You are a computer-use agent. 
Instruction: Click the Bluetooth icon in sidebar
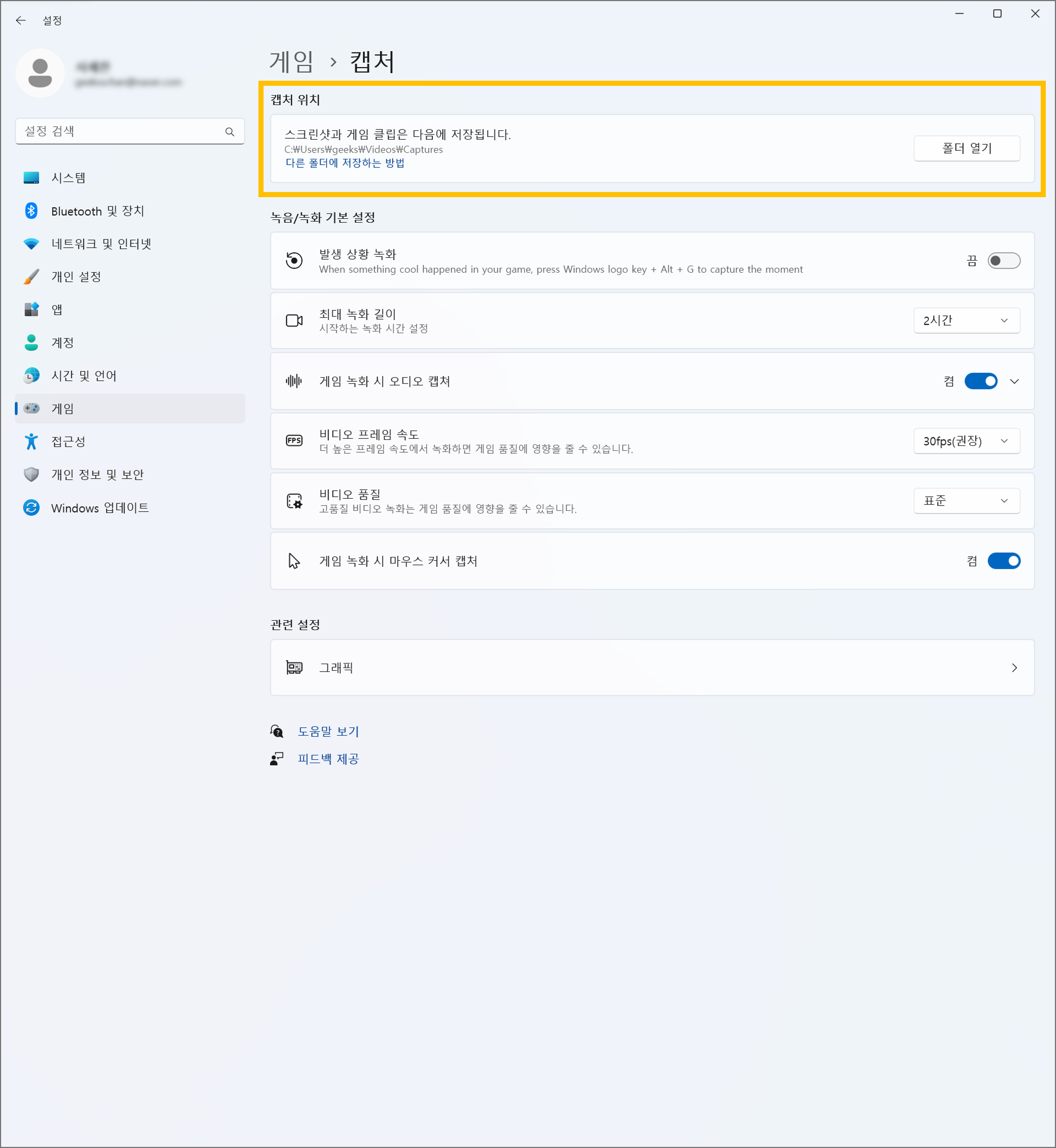click(32, 211)
